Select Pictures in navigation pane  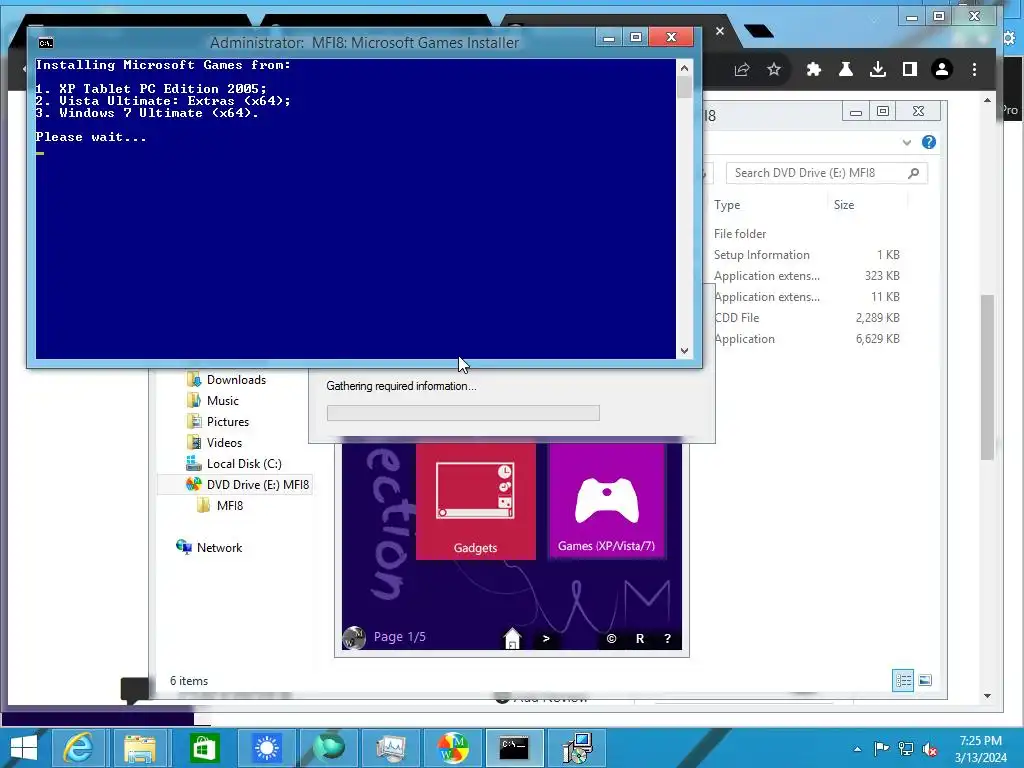227,422
